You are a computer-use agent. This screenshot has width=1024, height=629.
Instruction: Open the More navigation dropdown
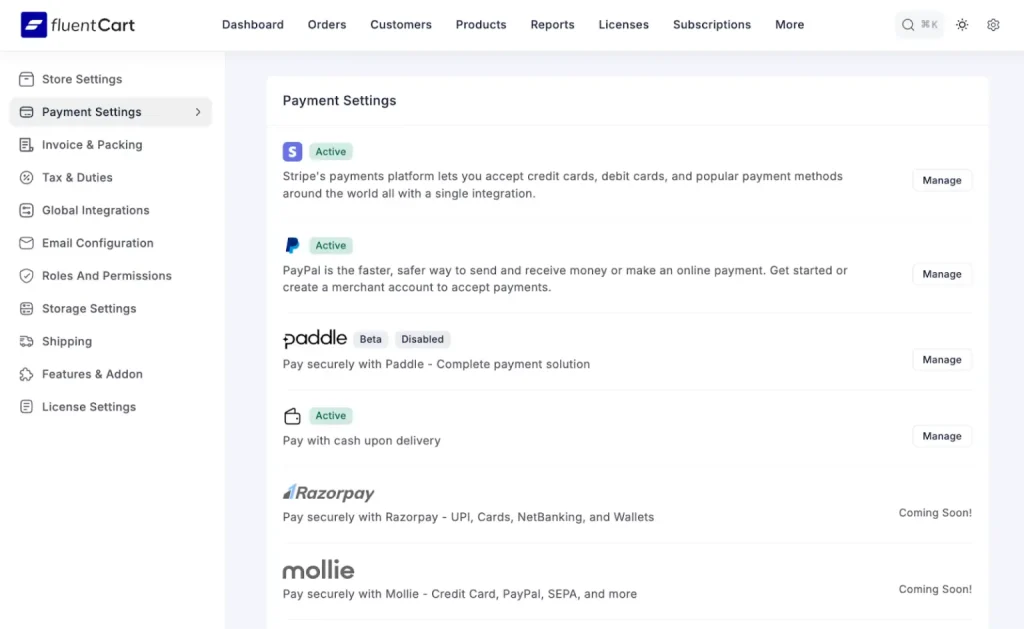pos(789,24)
